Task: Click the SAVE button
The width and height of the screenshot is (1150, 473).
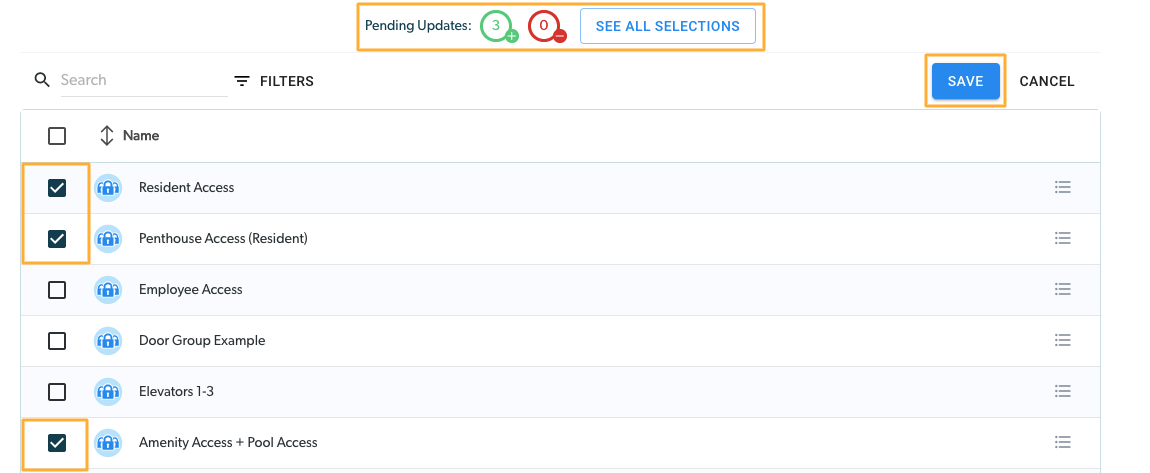Action: click(x=965, y=81)
